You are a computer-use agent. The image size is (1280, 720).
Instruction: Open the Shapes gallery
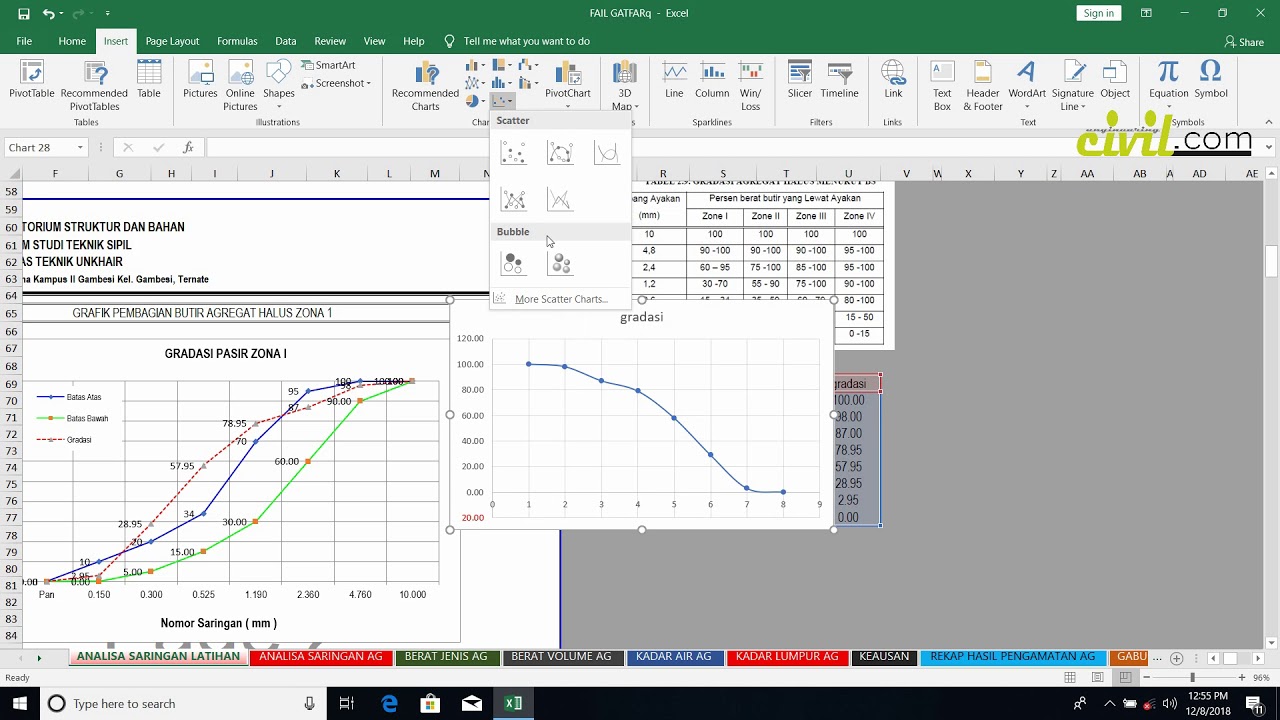[x=279, y=85]
